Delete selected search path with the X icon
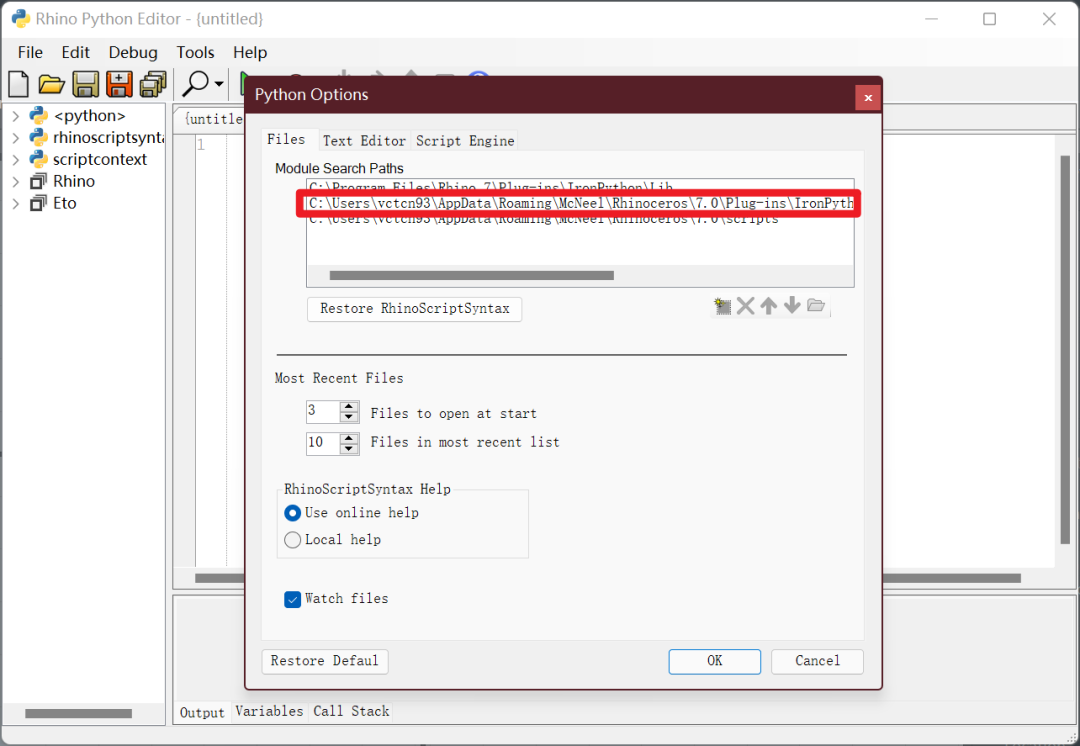The width and height of the screenshot is (1080, 746). tap(745, 305)
